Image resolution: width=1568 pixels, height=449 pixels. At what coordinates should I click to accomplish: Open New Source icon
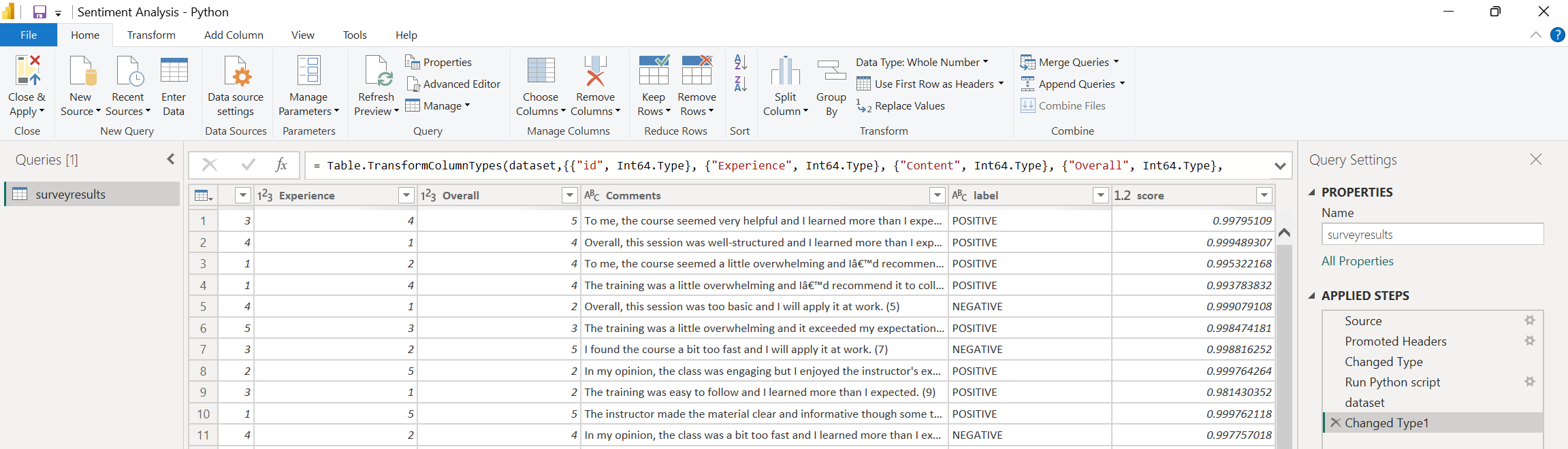tap(82, 71)
